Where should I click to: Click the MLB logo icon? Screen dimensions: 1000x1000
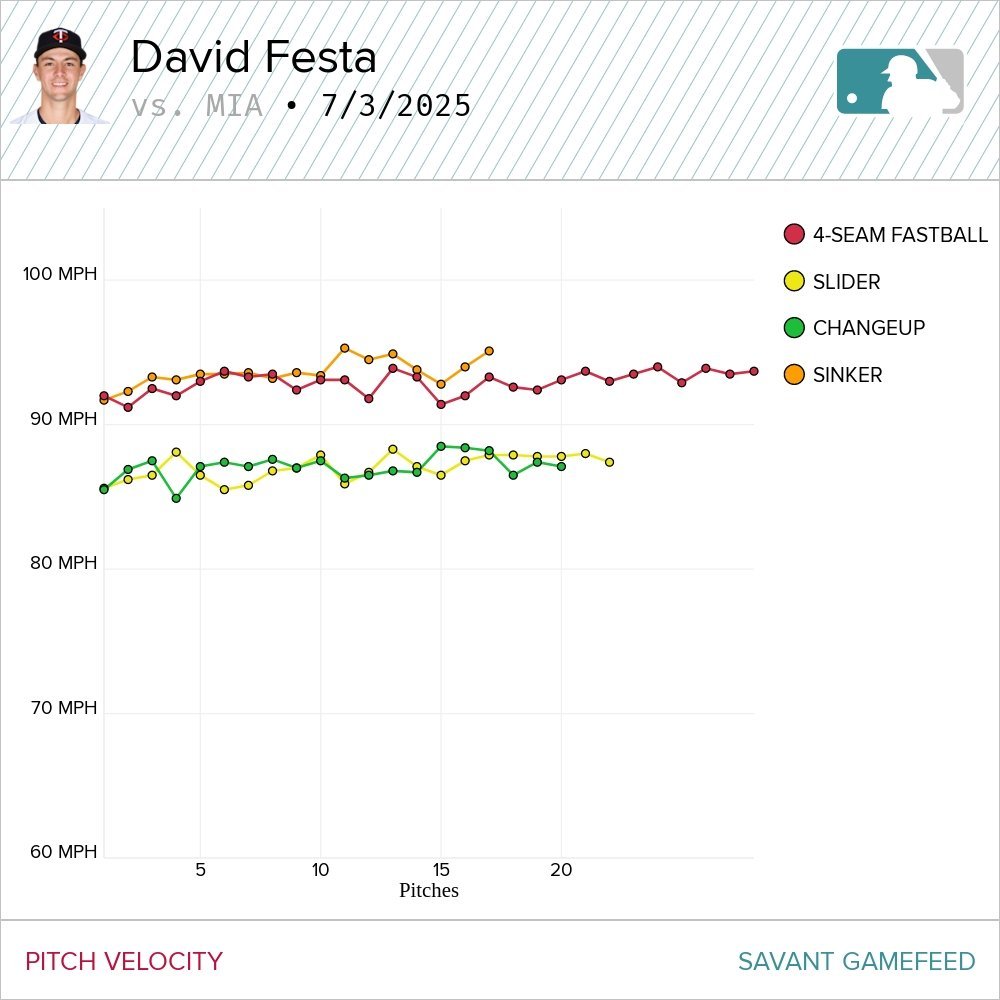[900, 81]
